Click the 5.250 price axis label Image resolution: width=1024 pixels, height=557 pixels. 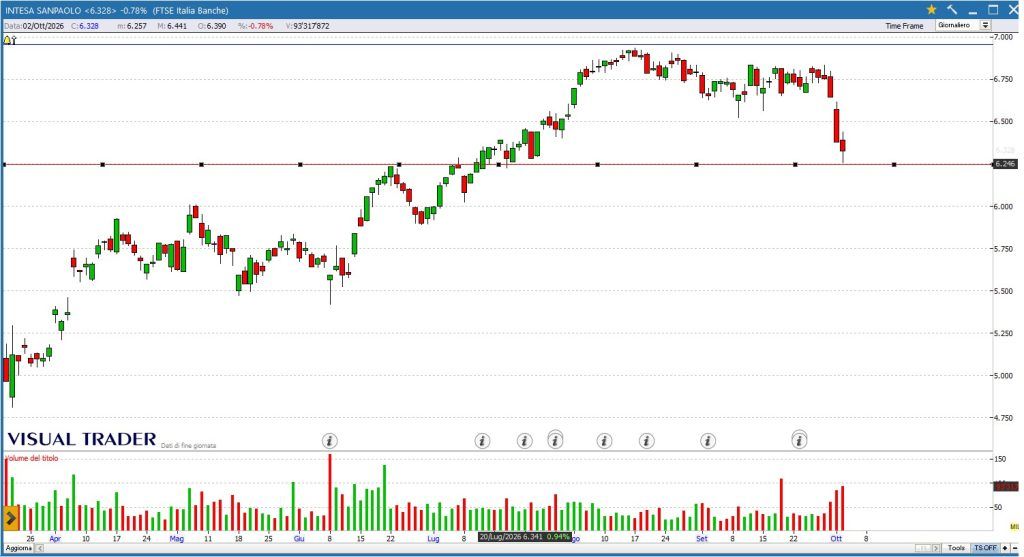[x=1002, y=333]
